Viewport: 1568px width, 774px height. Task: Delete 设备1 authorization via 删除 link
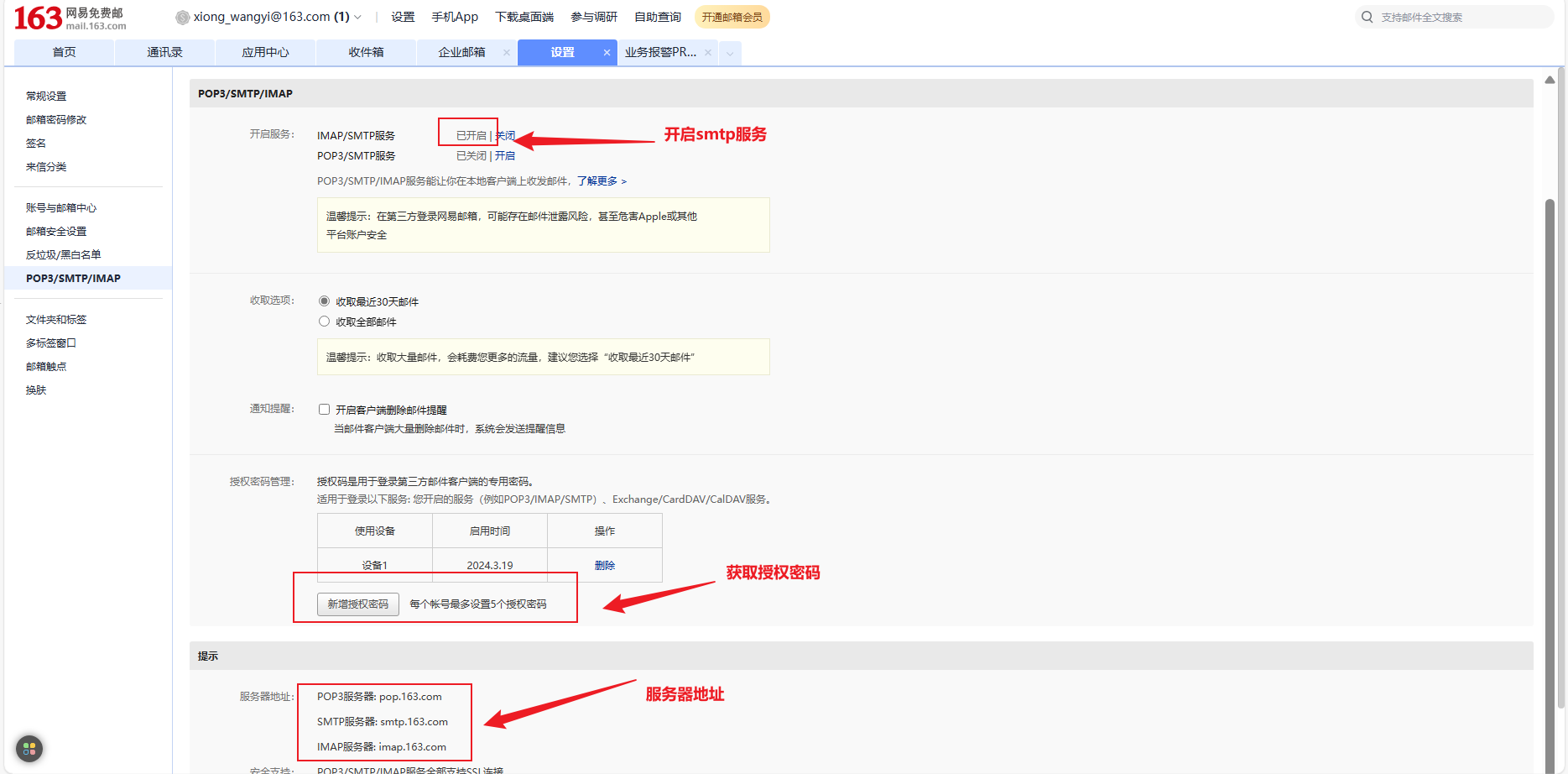(x=605, y=565)
